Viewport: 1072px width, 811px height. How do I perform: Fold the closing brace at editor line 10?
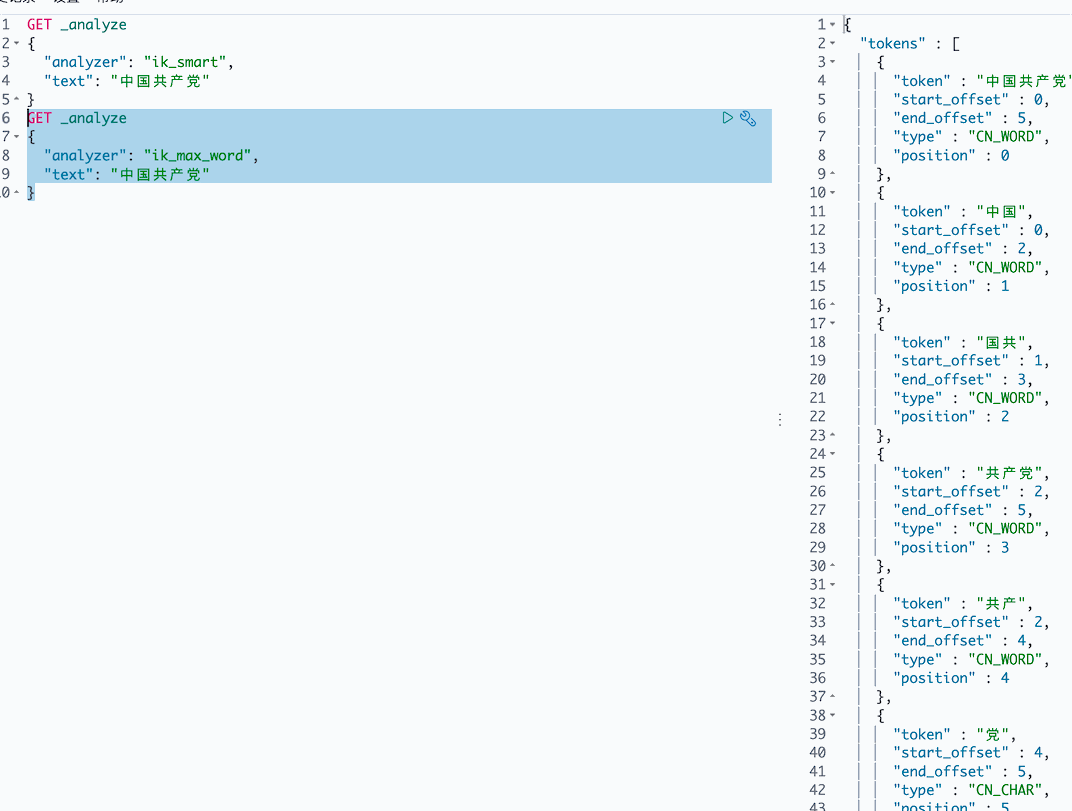coord(16,193)
